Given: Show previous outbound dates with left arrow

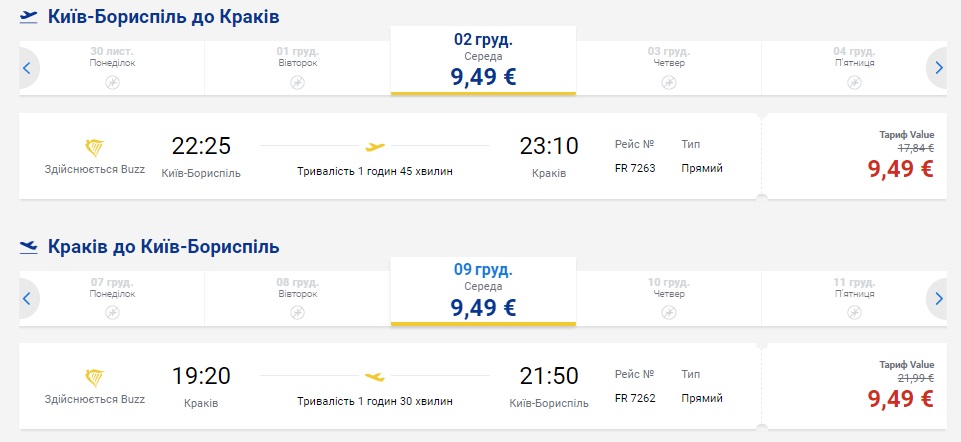Looking at the screenshot, I should [28, 68].
